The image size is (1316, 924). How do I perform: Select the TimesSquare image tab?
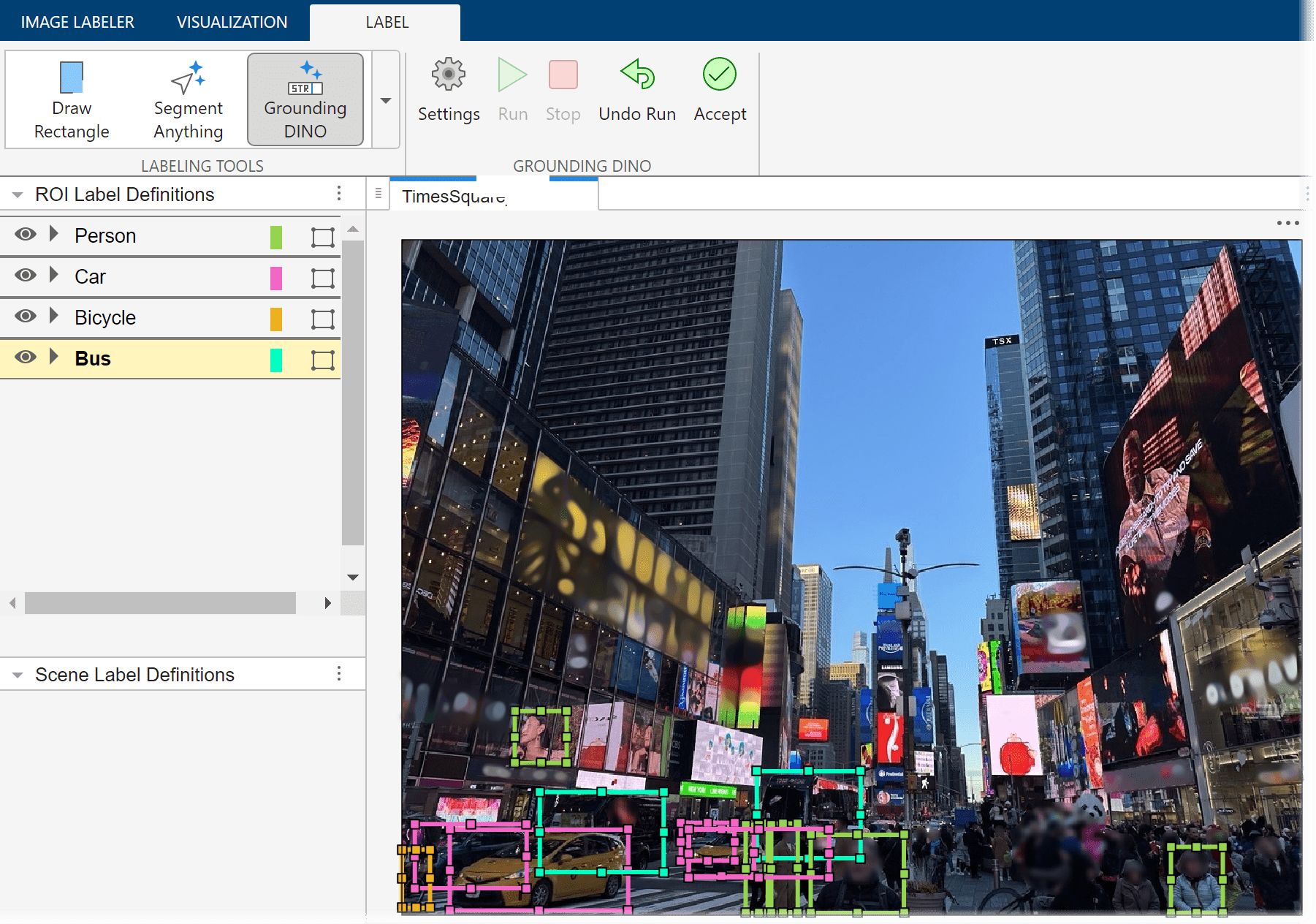(x=462, y=195)
